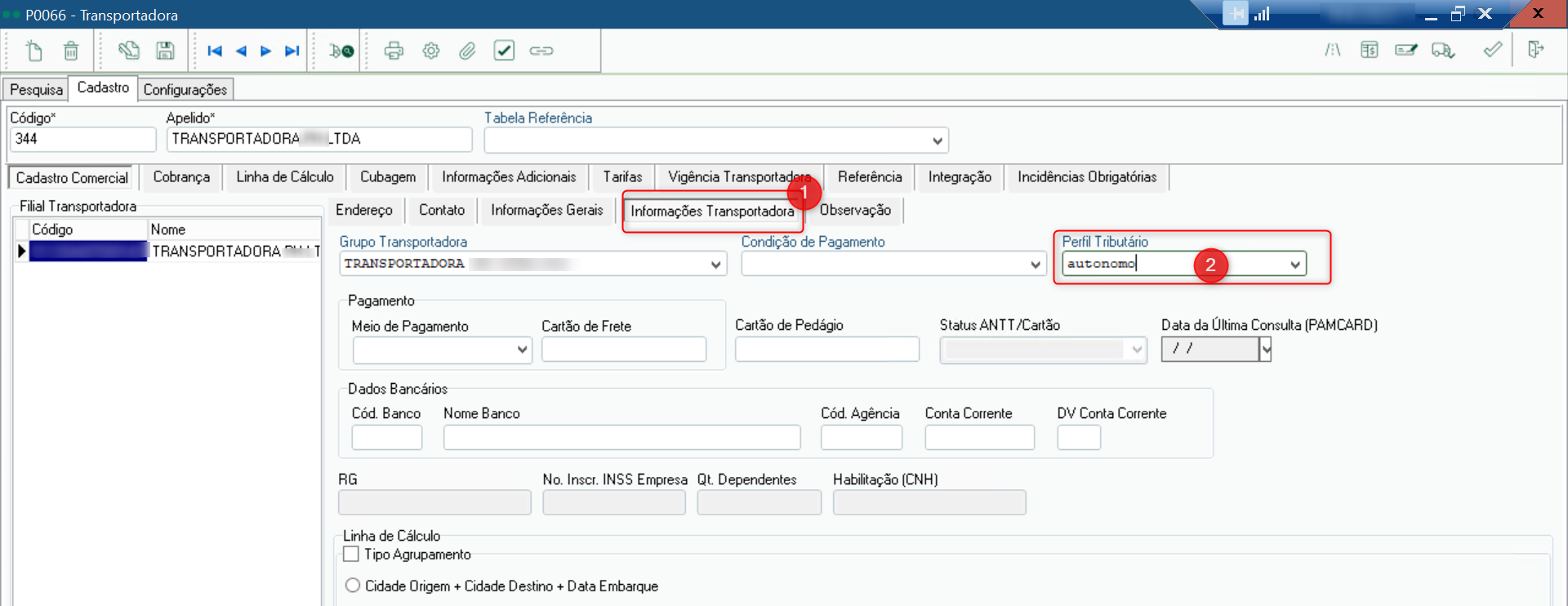Open the Meio de Pagamento dropdown

(x=523, y=350)
